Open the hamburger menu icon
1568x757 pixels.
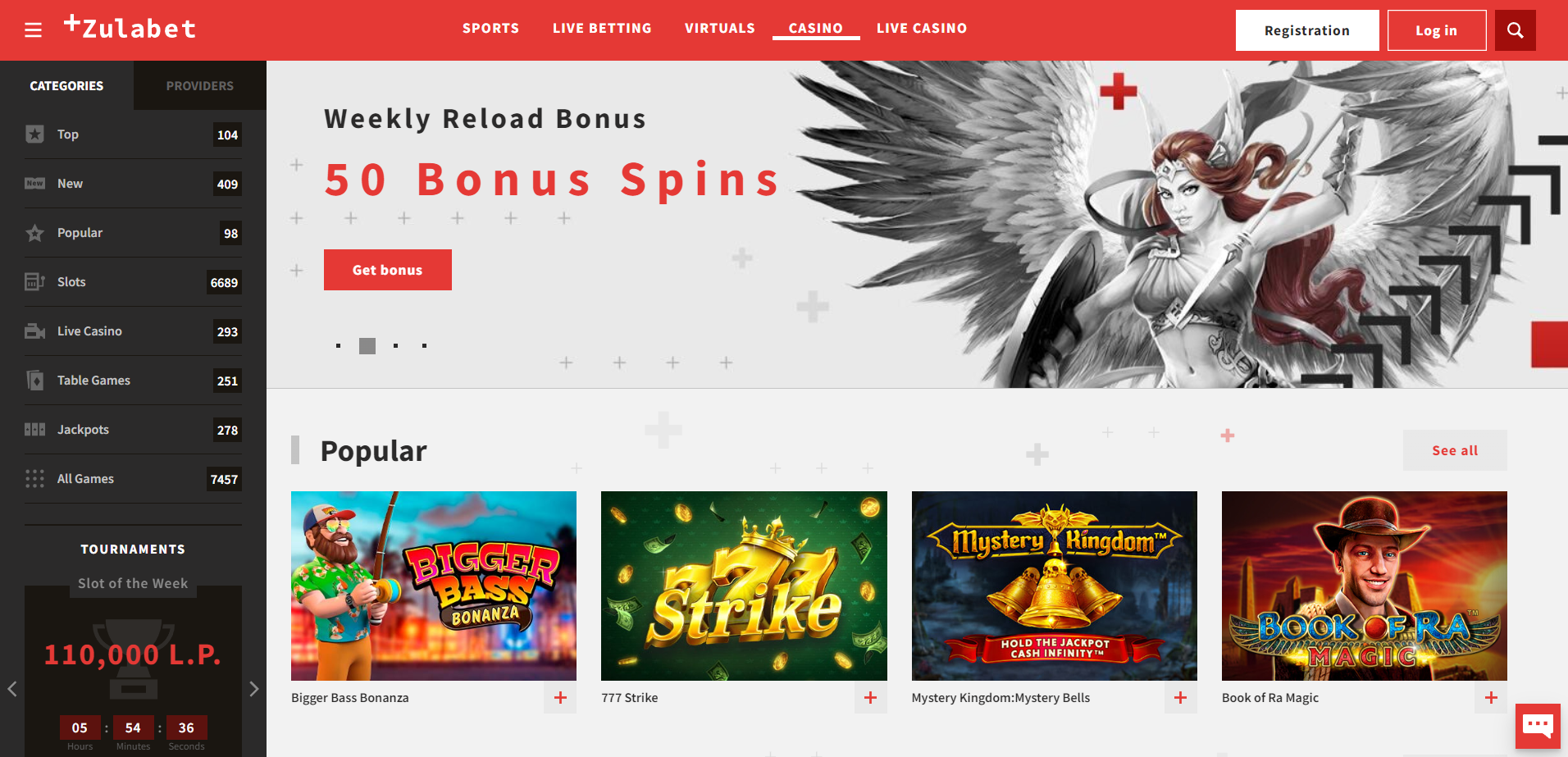point(33,30)
